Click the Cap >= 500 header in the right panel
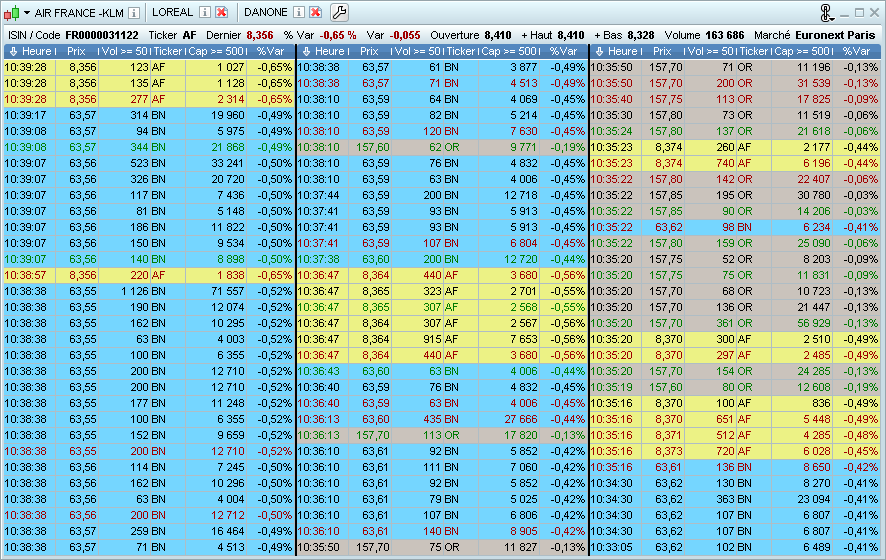 tap(802, 51)
